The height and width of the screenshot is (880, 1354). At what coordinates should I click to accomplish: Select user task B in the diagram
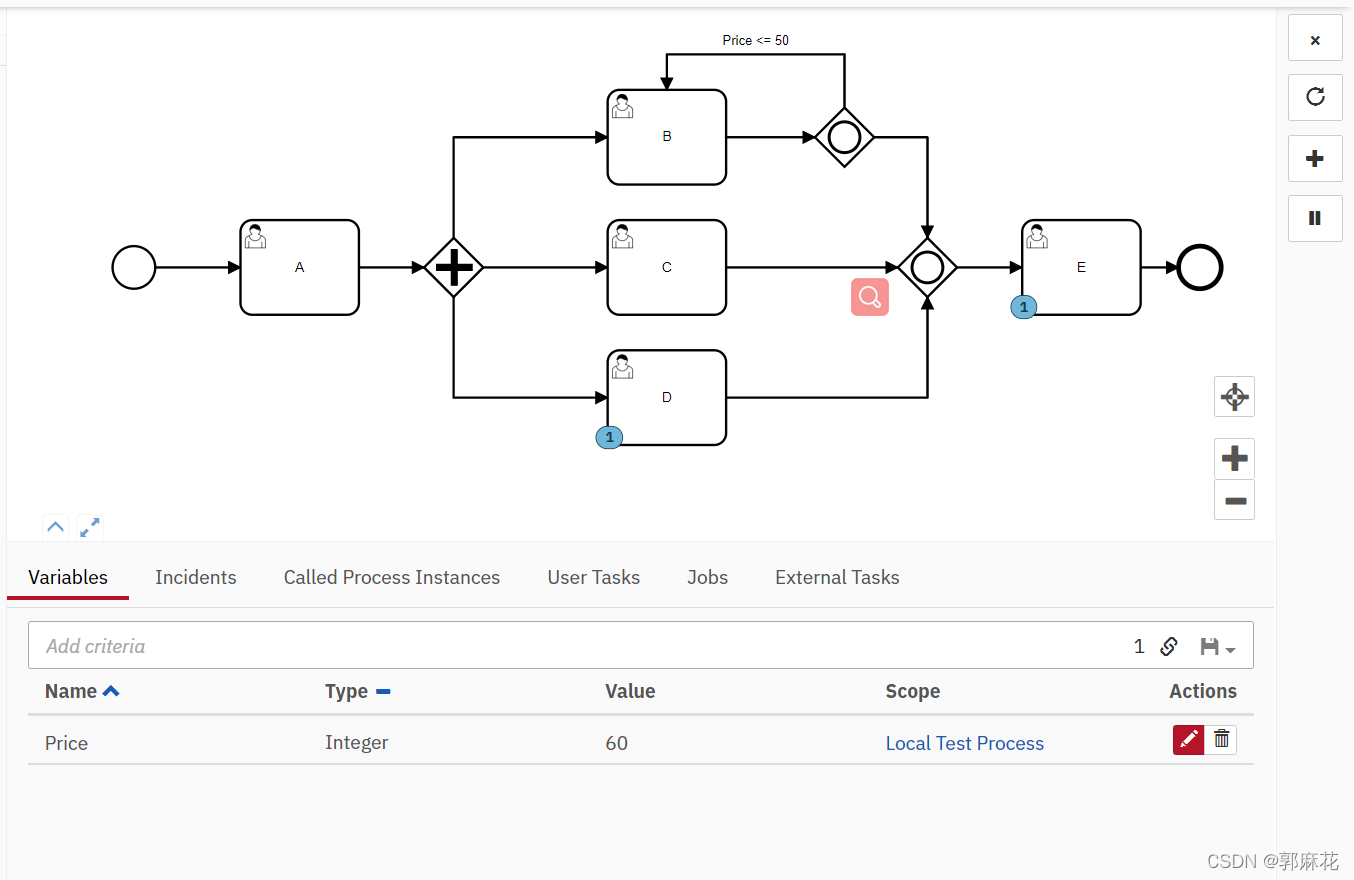coord(667,137)
